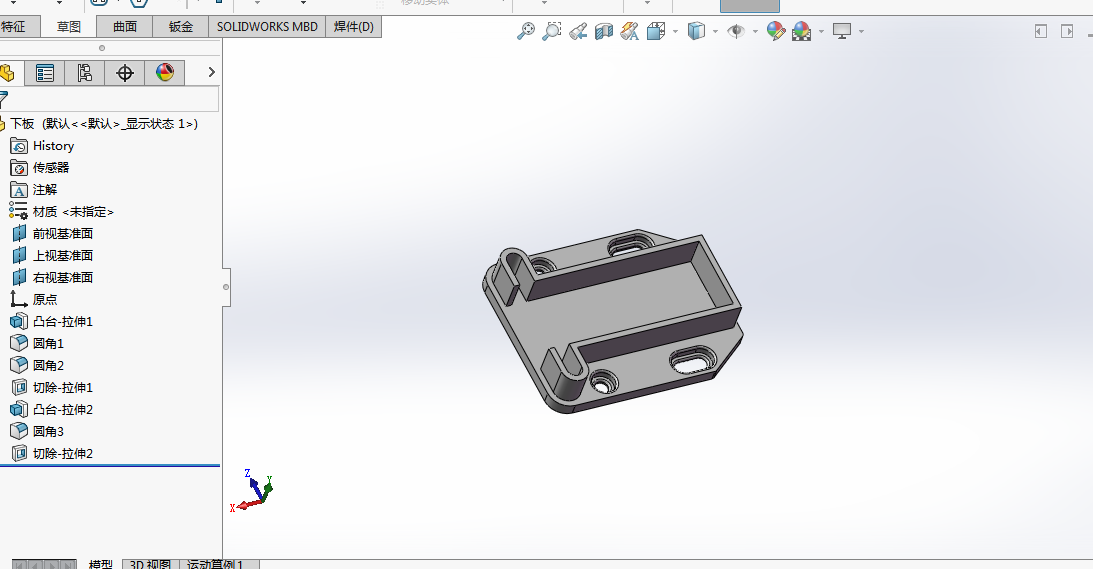
Task: Click the 材质 material icon
Action: coord(19,211)
